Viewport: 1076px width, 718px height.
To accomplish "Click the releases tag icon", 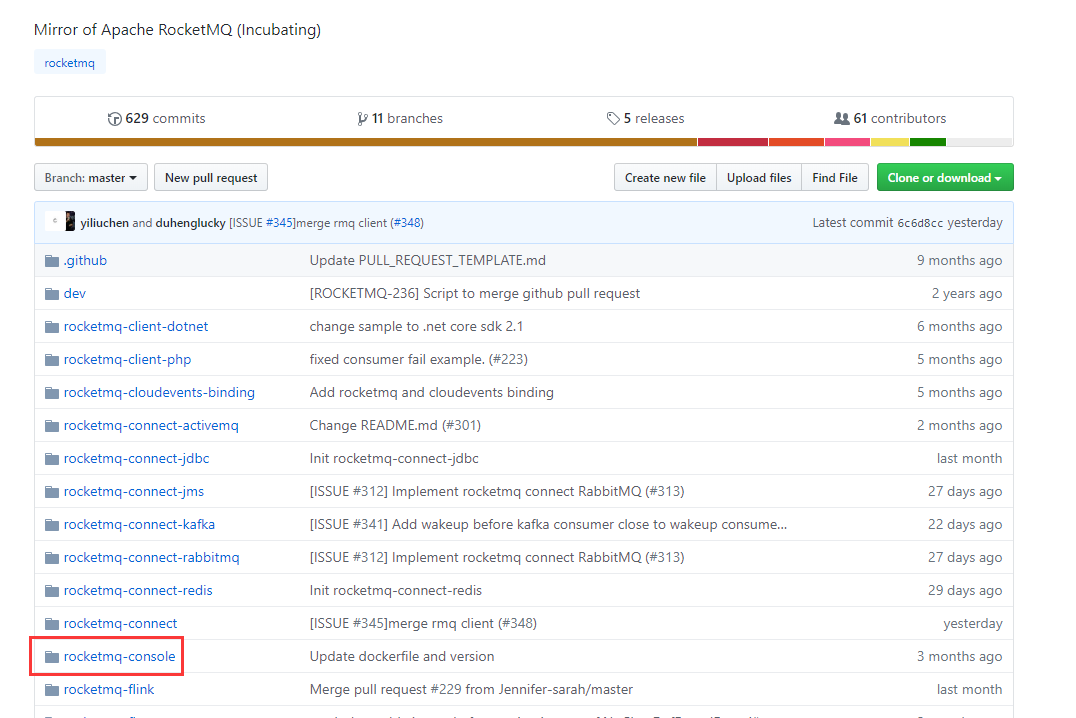I will click(x=613, y=119).
